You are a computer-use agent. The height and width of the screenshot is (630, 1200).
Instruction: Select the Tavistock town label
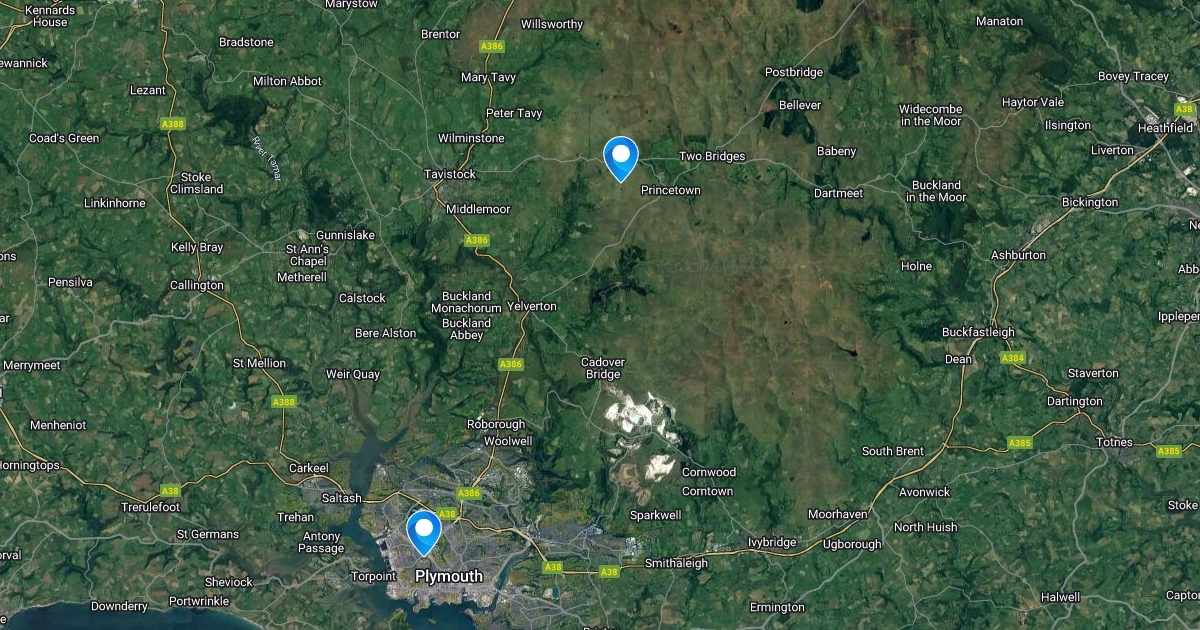coord(450,174)
